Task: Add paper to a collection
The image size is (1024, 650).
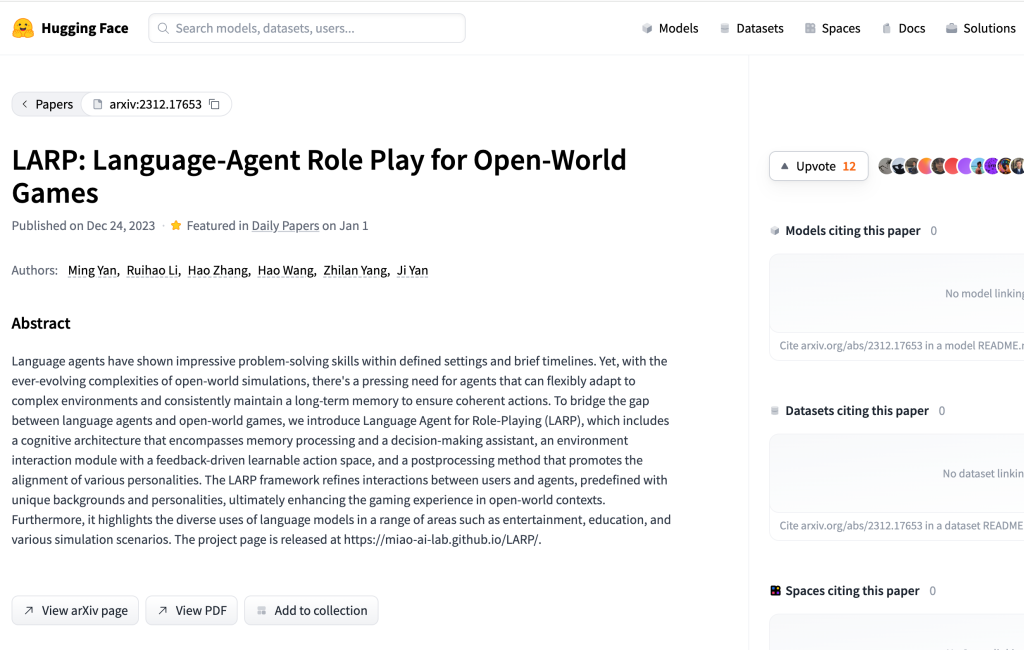Action: click(311, 610)
